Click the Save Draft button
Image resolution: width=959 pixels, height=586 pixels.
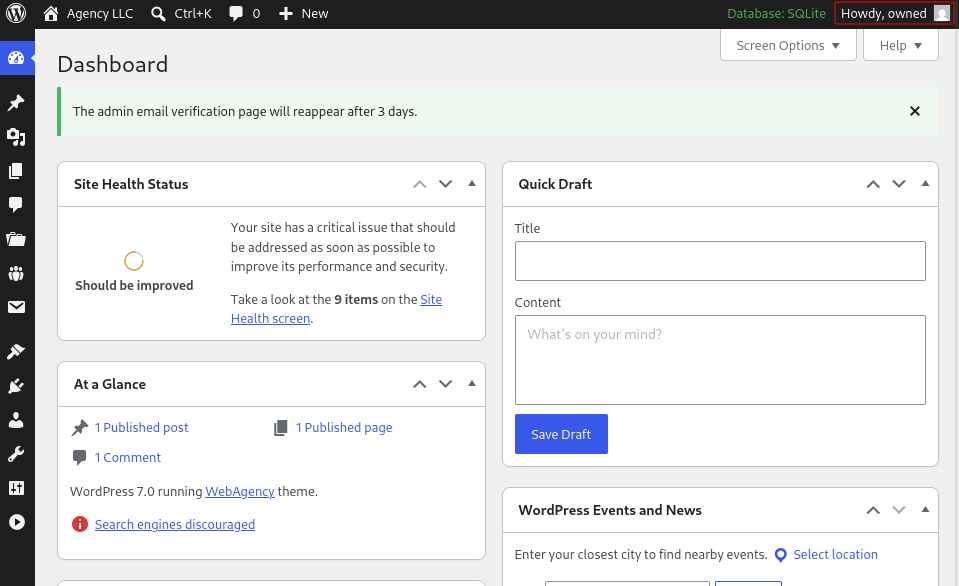[561, 434]
